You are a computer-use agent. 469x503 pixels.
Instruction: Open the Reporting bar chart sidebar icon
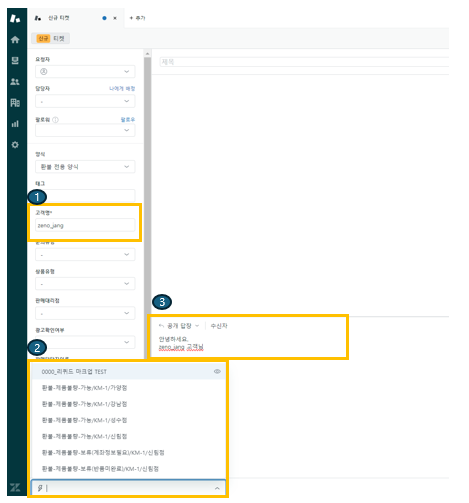coord(15,124)
